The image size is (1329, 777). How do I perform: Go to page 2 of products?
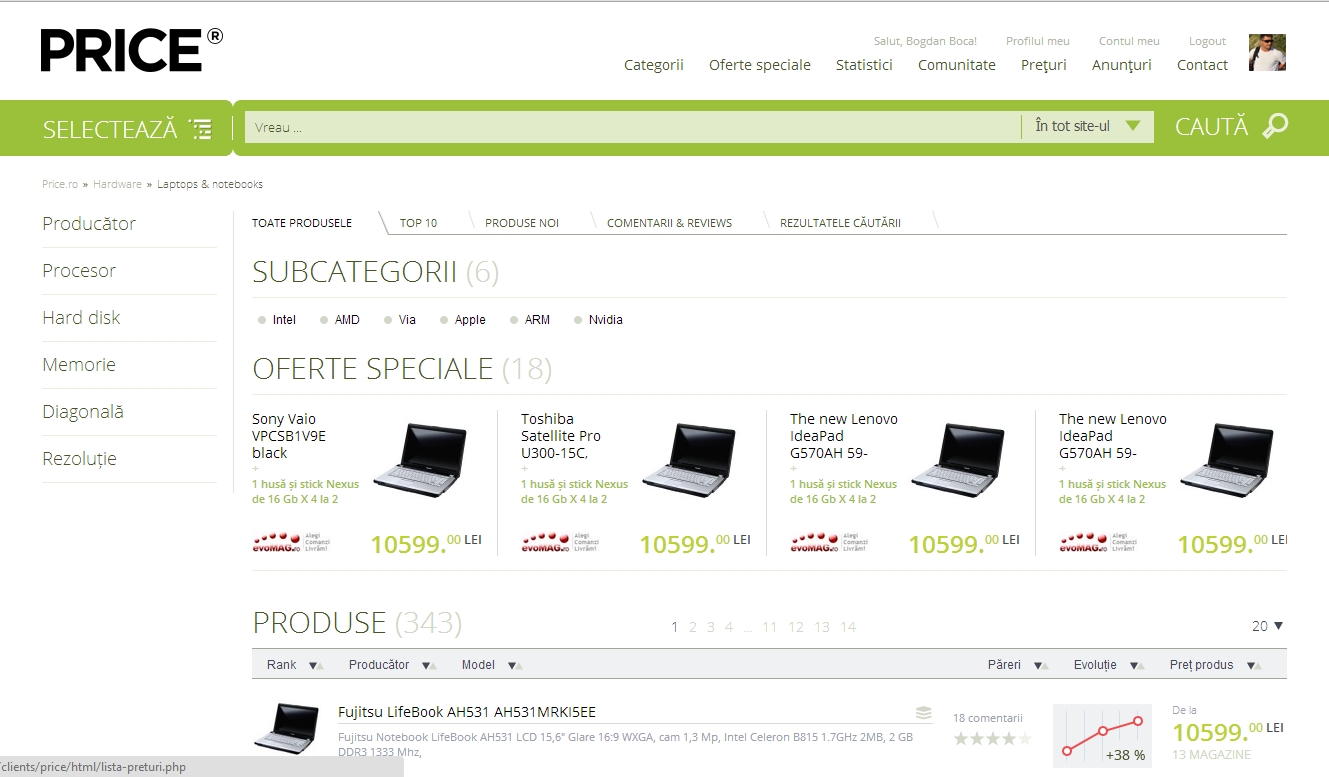[692, 627]
